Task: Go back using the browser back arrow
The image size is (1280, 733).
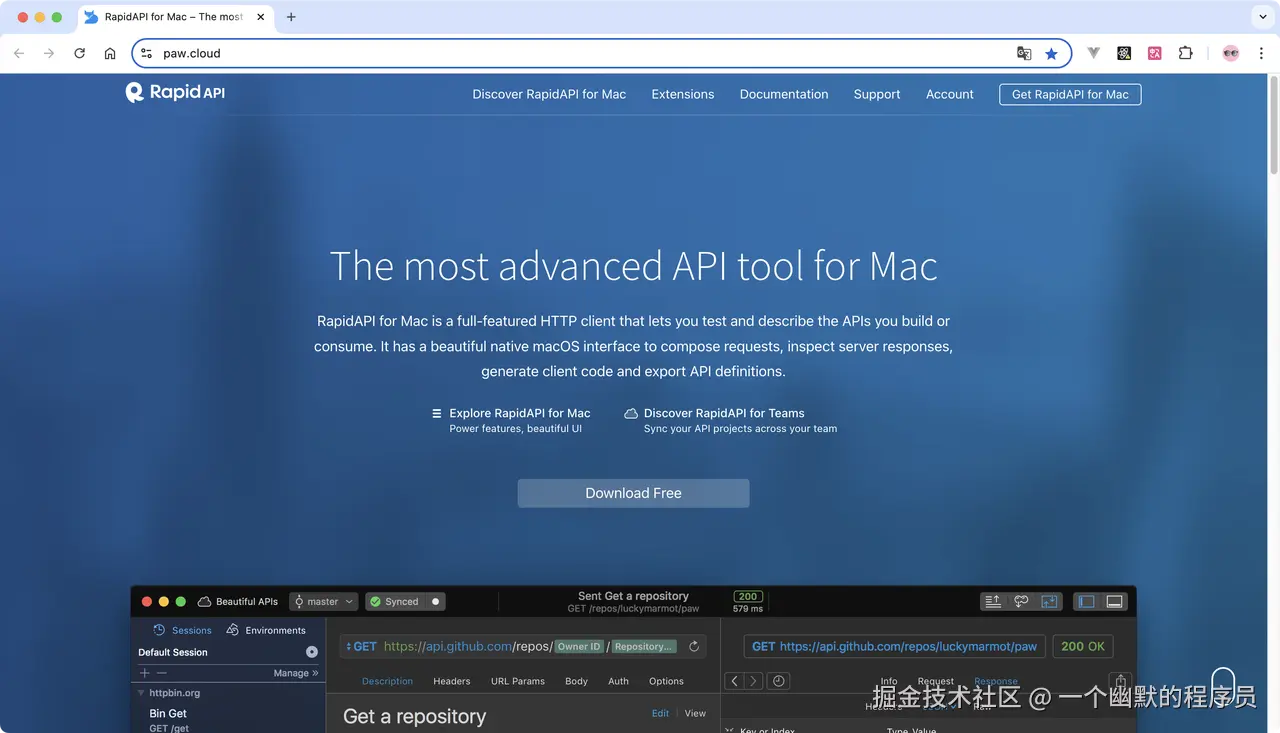Action: (x=19, y=53)
